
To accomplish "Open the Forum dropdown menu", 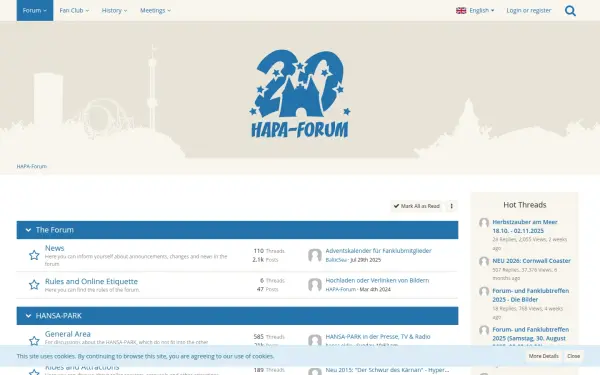I will pos(35,10).
